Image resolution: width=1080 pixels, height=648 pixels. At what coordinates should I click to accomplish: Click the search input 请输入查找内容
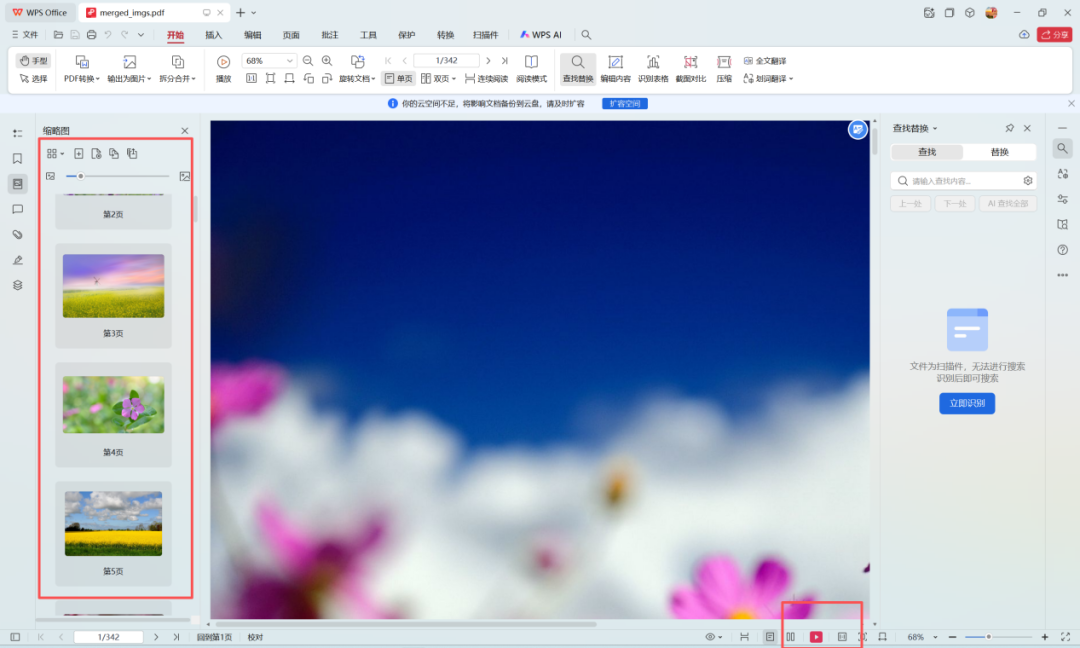pos(963,180)
